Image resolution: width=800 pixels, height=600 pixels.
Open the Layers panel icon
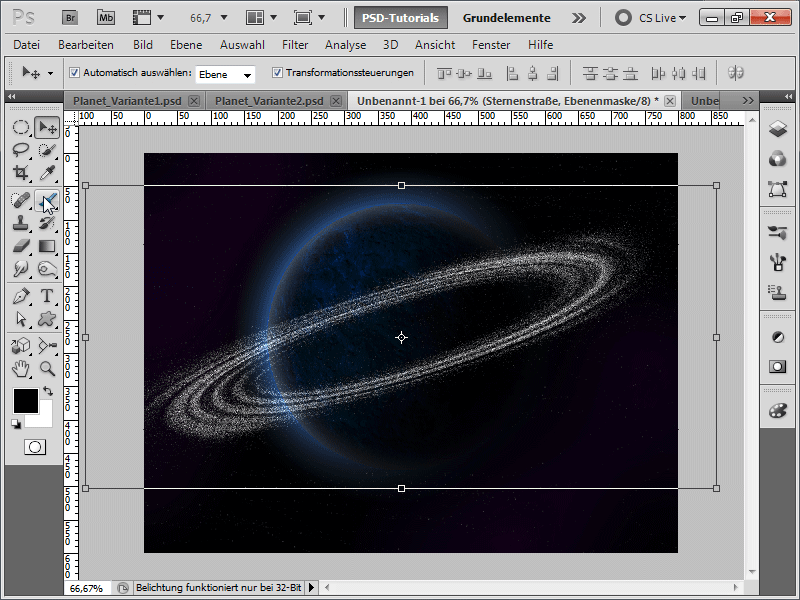(778, 129)
